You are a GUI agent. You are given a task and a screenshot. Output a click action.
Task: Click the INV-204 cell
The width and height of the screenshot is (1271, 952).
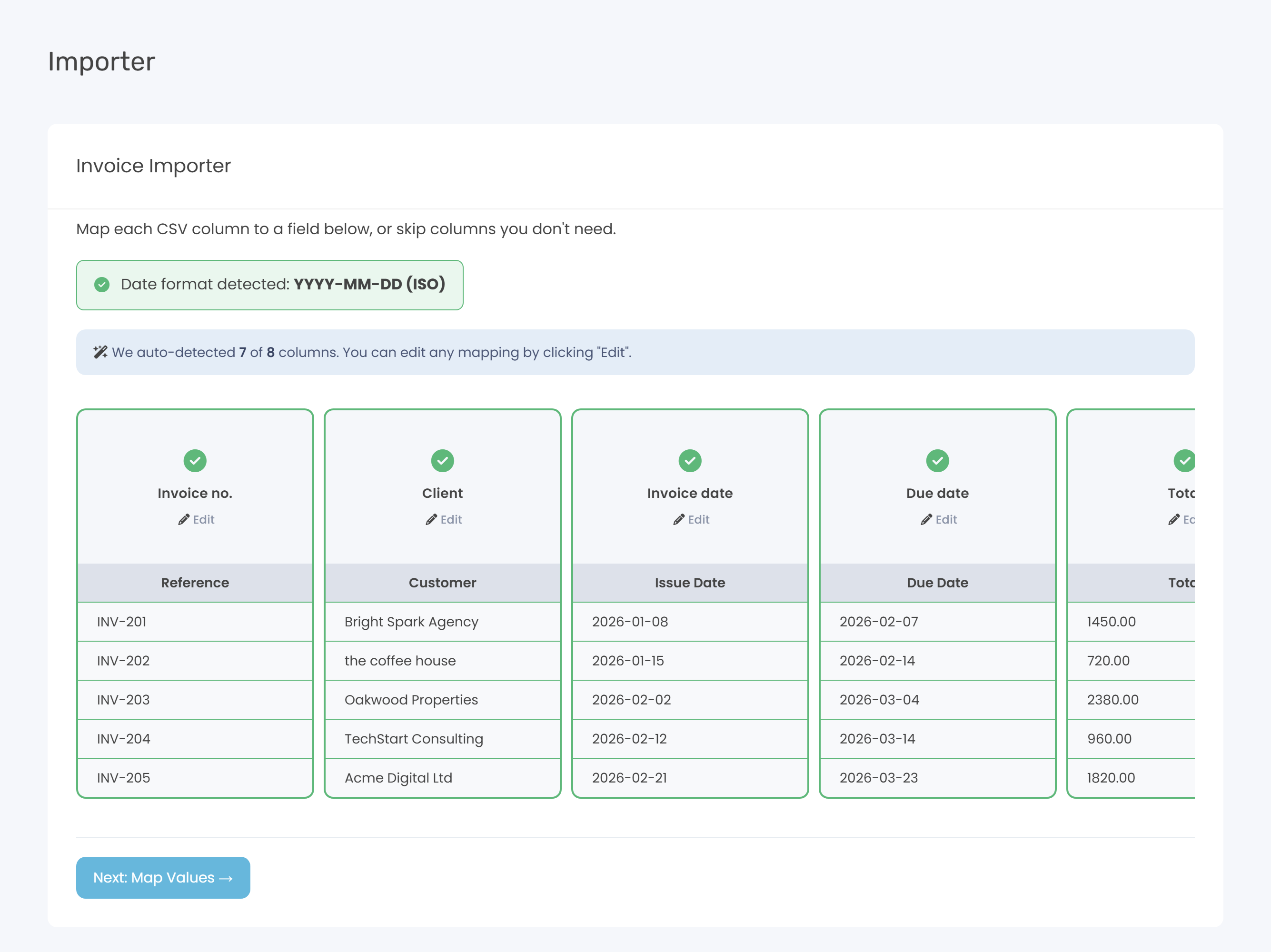(195, 739)
